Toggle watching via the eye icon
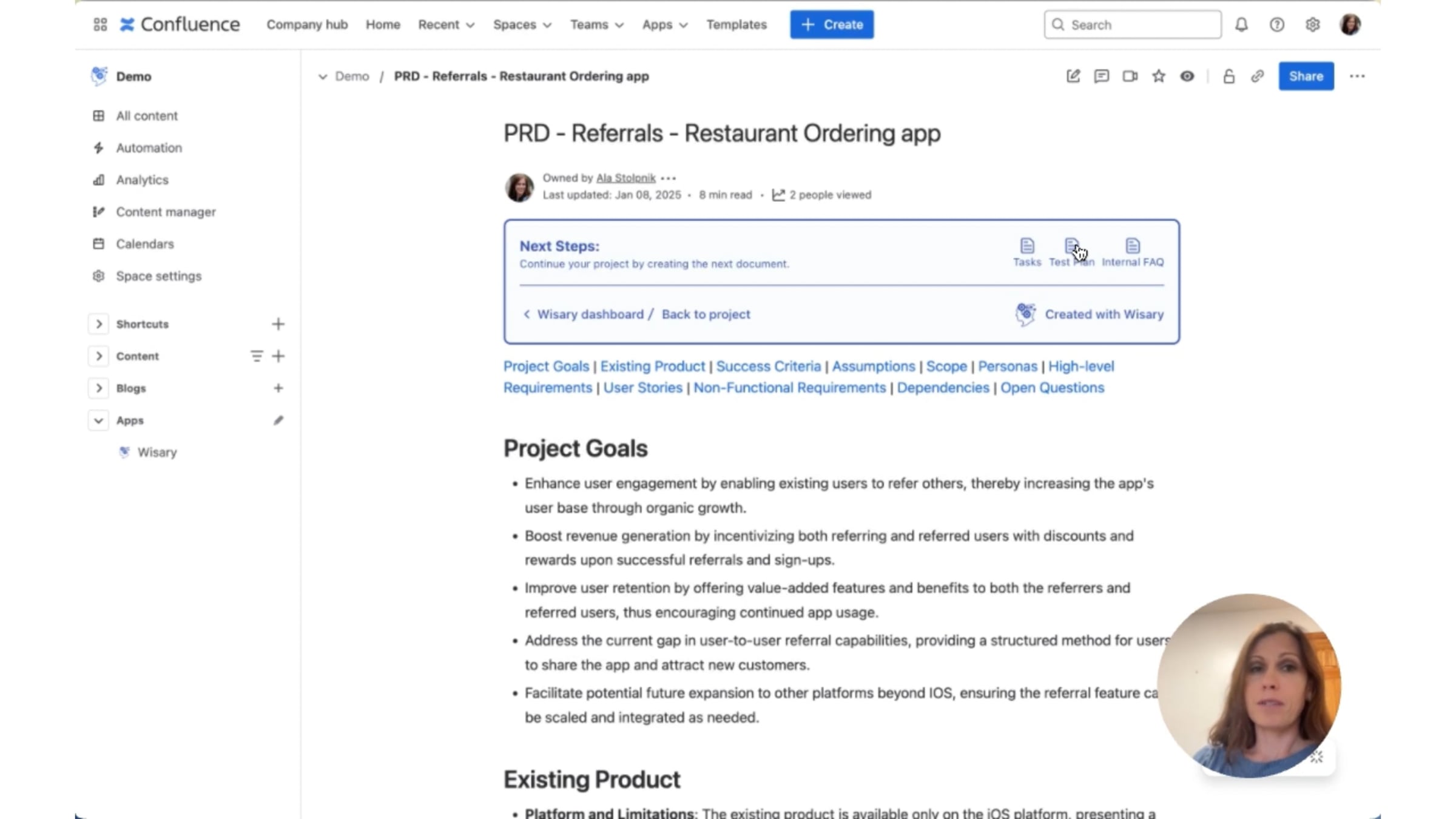This screenshot has height=819, width=1456. pos(1187,76)
